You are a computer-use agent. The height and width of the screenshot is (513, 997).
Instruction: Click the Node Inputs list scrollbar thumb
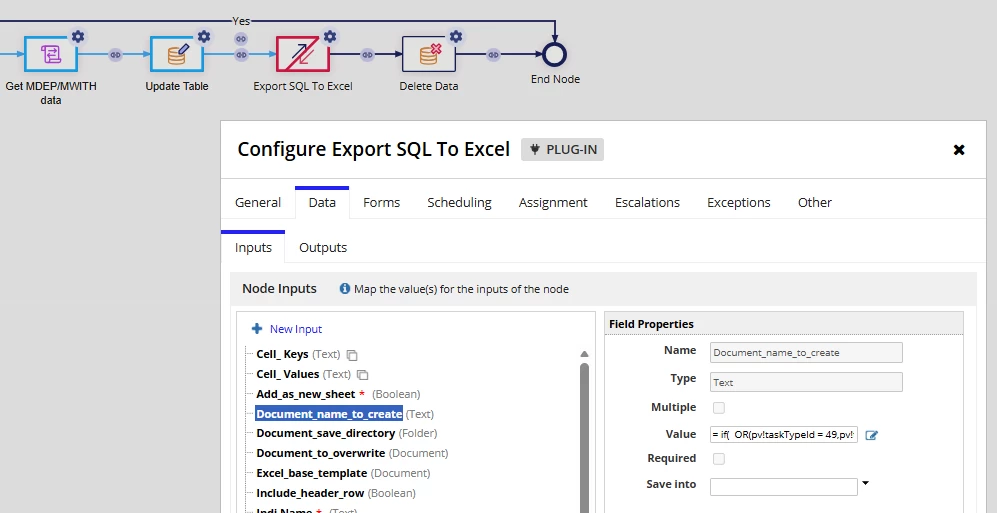[x=584, y=437]
